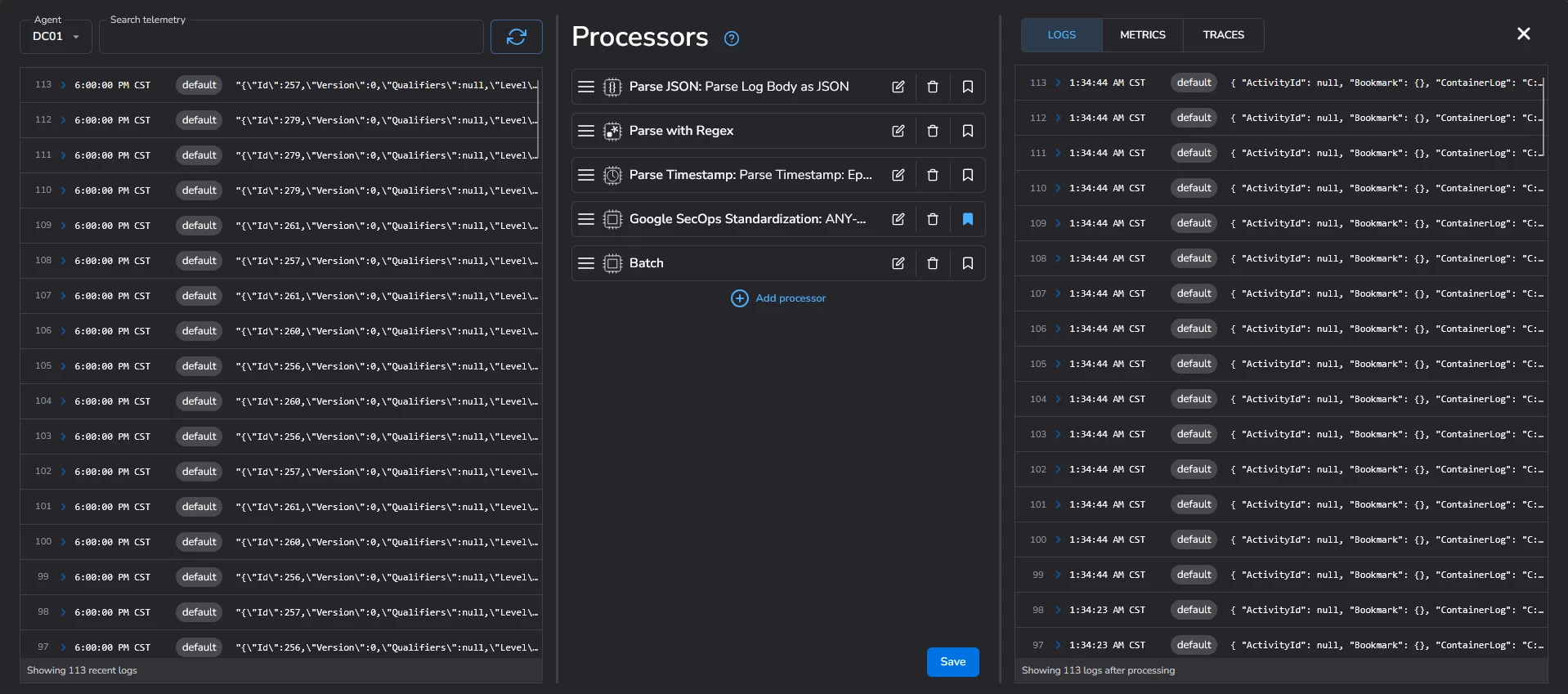This screenshot has height=694, width=1568.
Task: Toggle active bookmark on Google SecOps processor
Action: pos(968,219)
